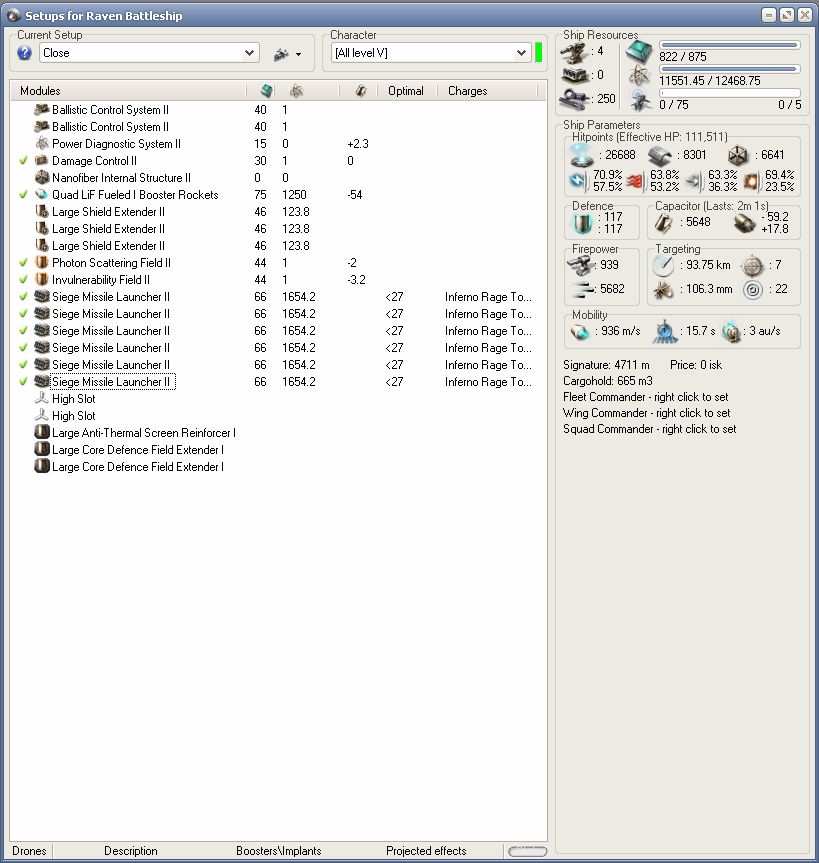
Task: Select Photon Scattering Field II icon
Action: (42, 263)
